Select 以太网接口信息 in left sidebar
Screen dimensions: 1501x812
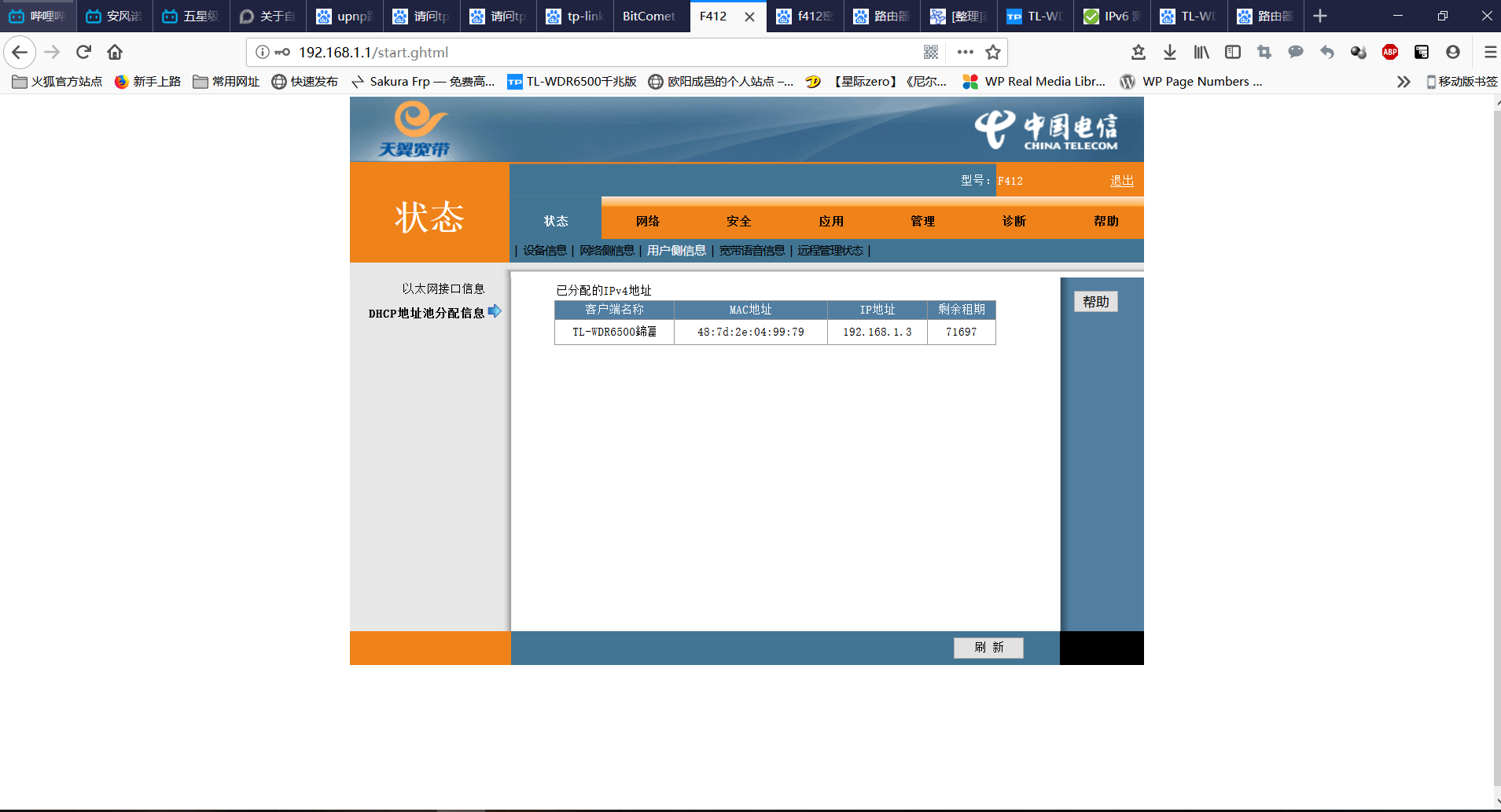pyautogui.click(x=443, y=288)
